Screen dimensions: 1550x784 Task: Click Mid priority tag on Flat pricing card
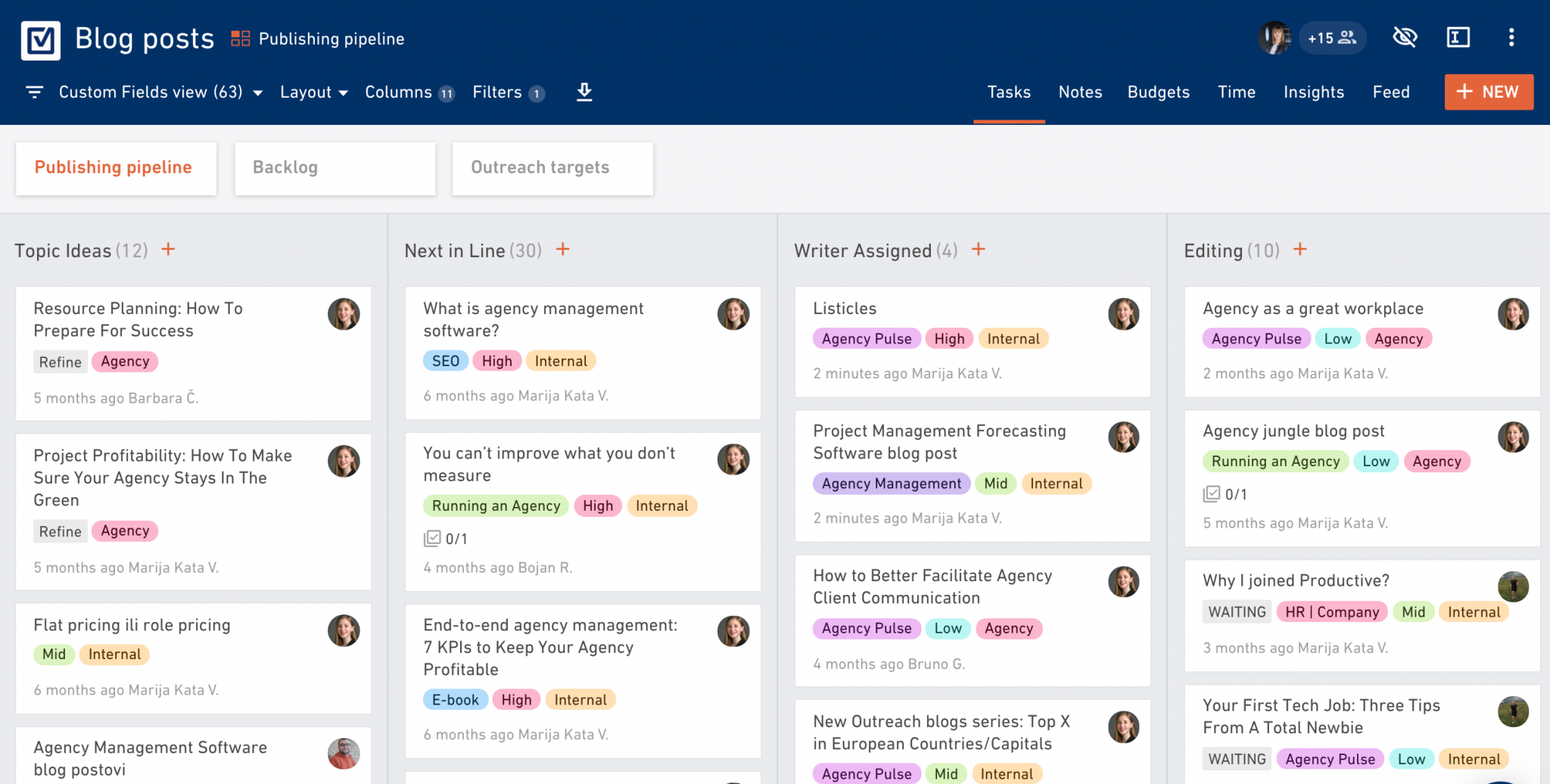(54, 655)
